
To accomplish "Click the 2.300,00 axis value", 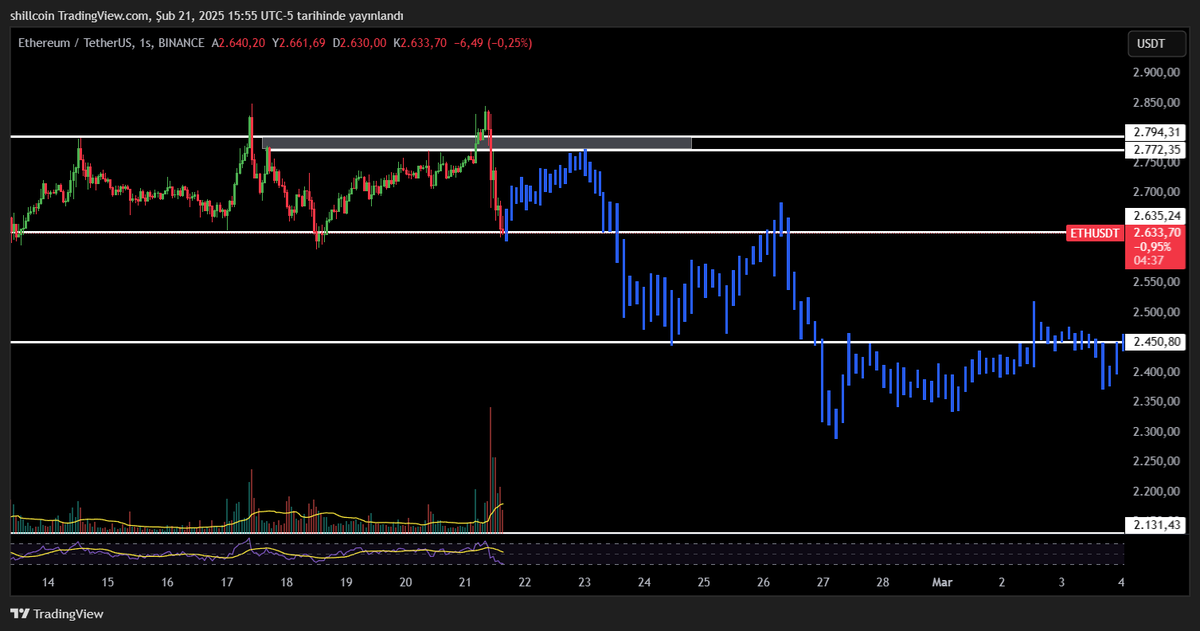I will (1157, 432).
